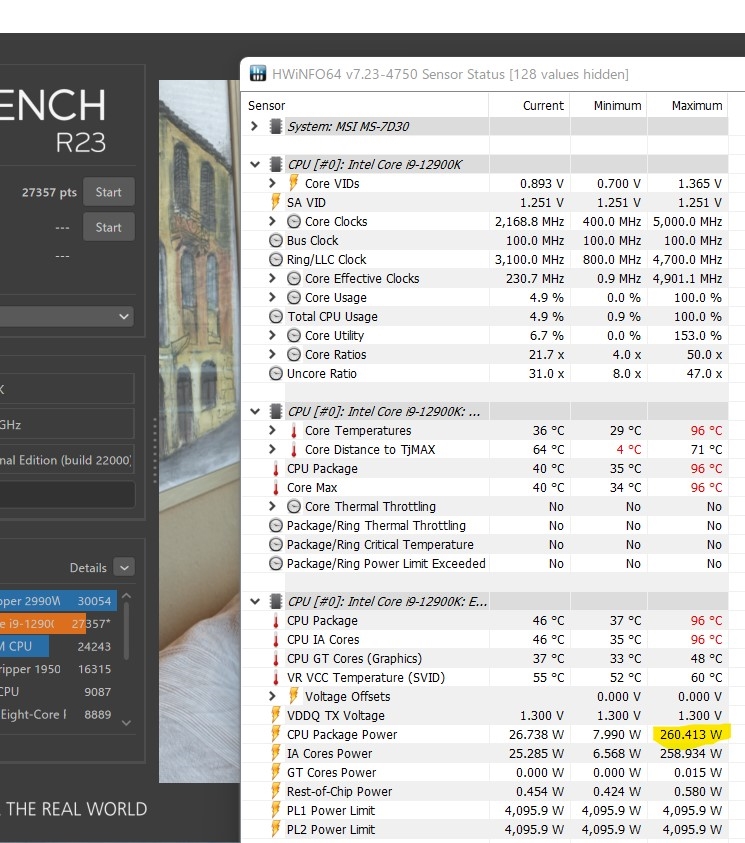The height and width of the screenshot is (843, 745).
Task: Click the thermometer icon beside CPU IA Cores
Action: point(276,640)
